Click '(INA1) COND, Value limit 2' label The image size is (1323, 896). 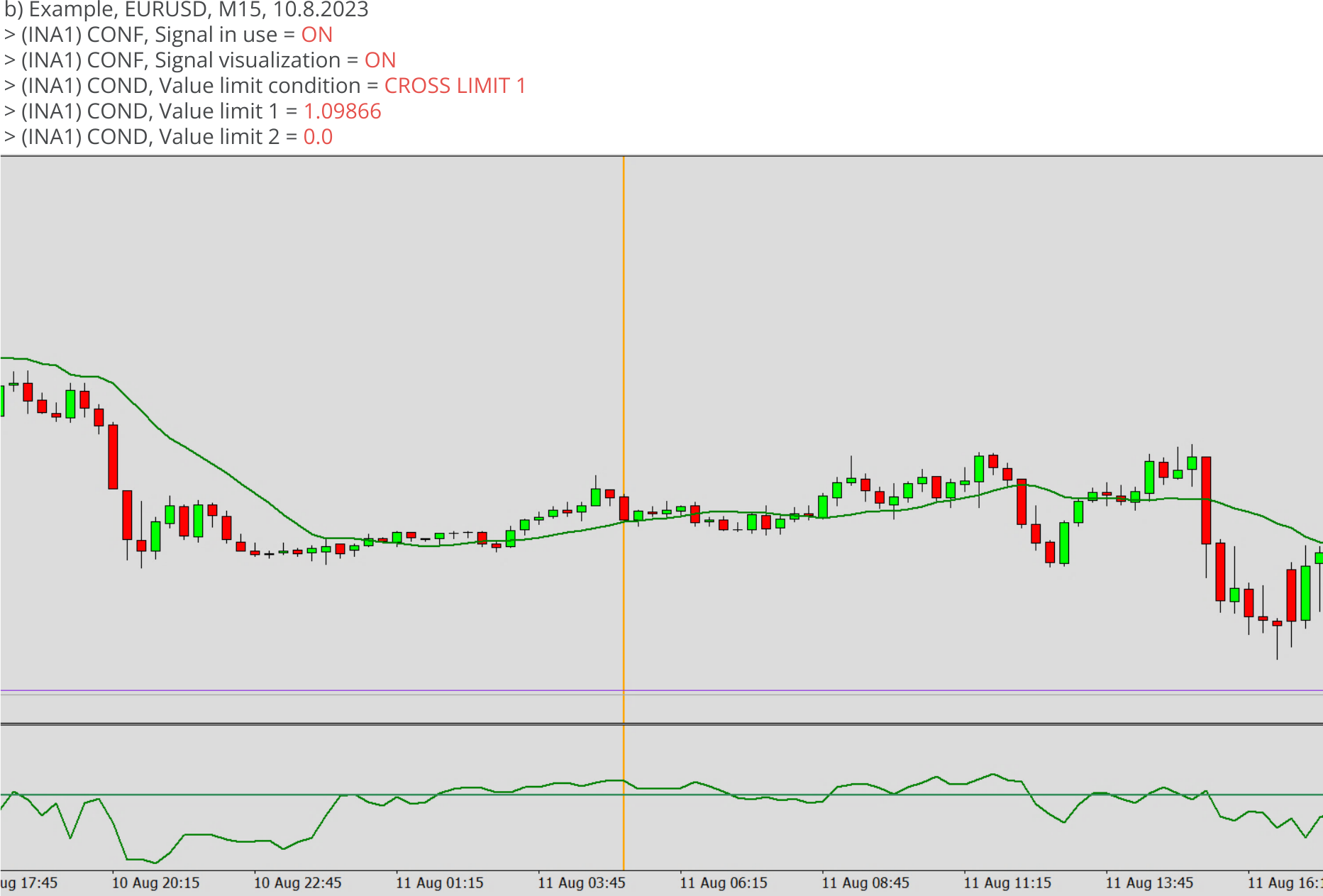150,137
